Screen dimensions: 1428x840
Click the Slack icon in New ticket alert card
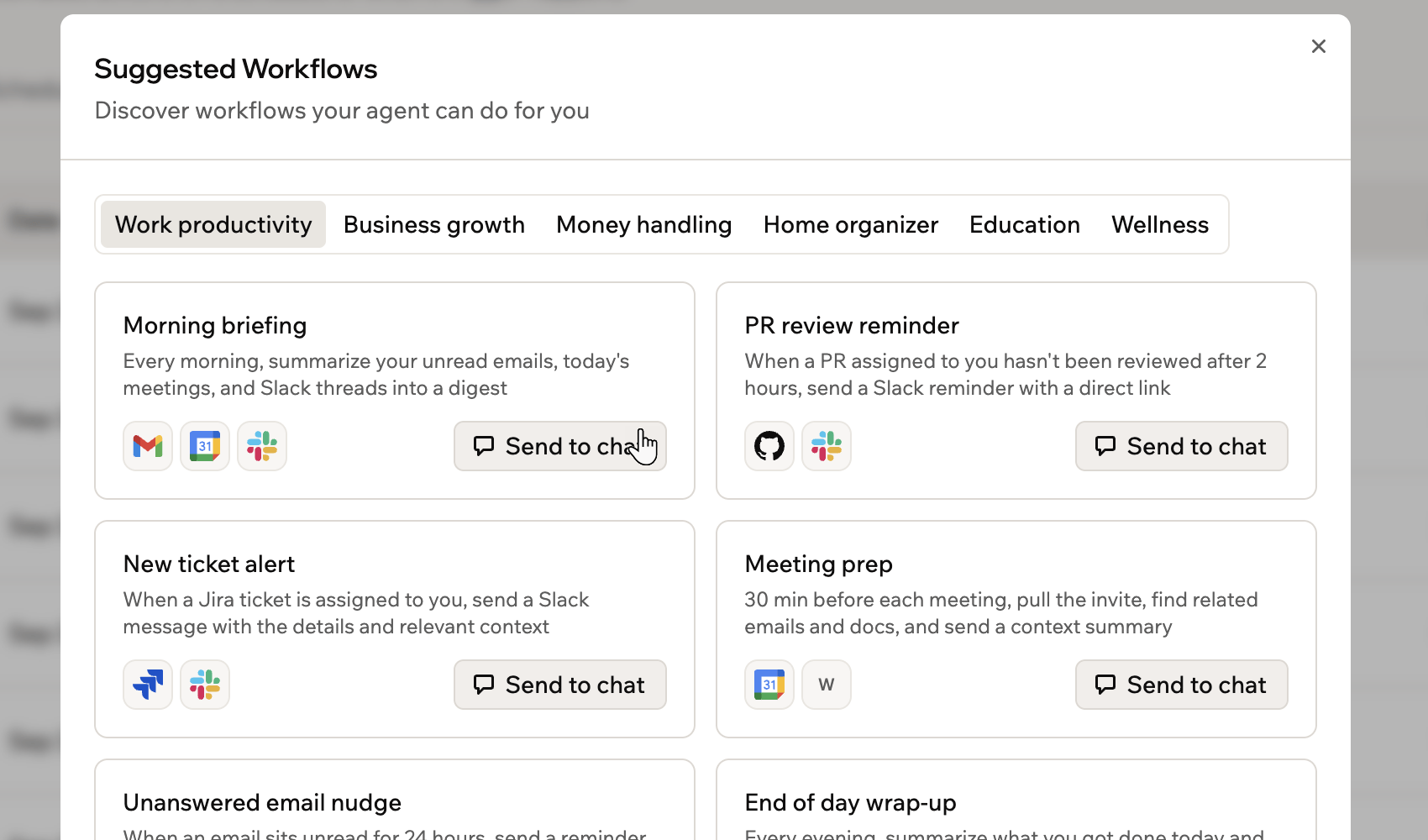tap(205, 685)
